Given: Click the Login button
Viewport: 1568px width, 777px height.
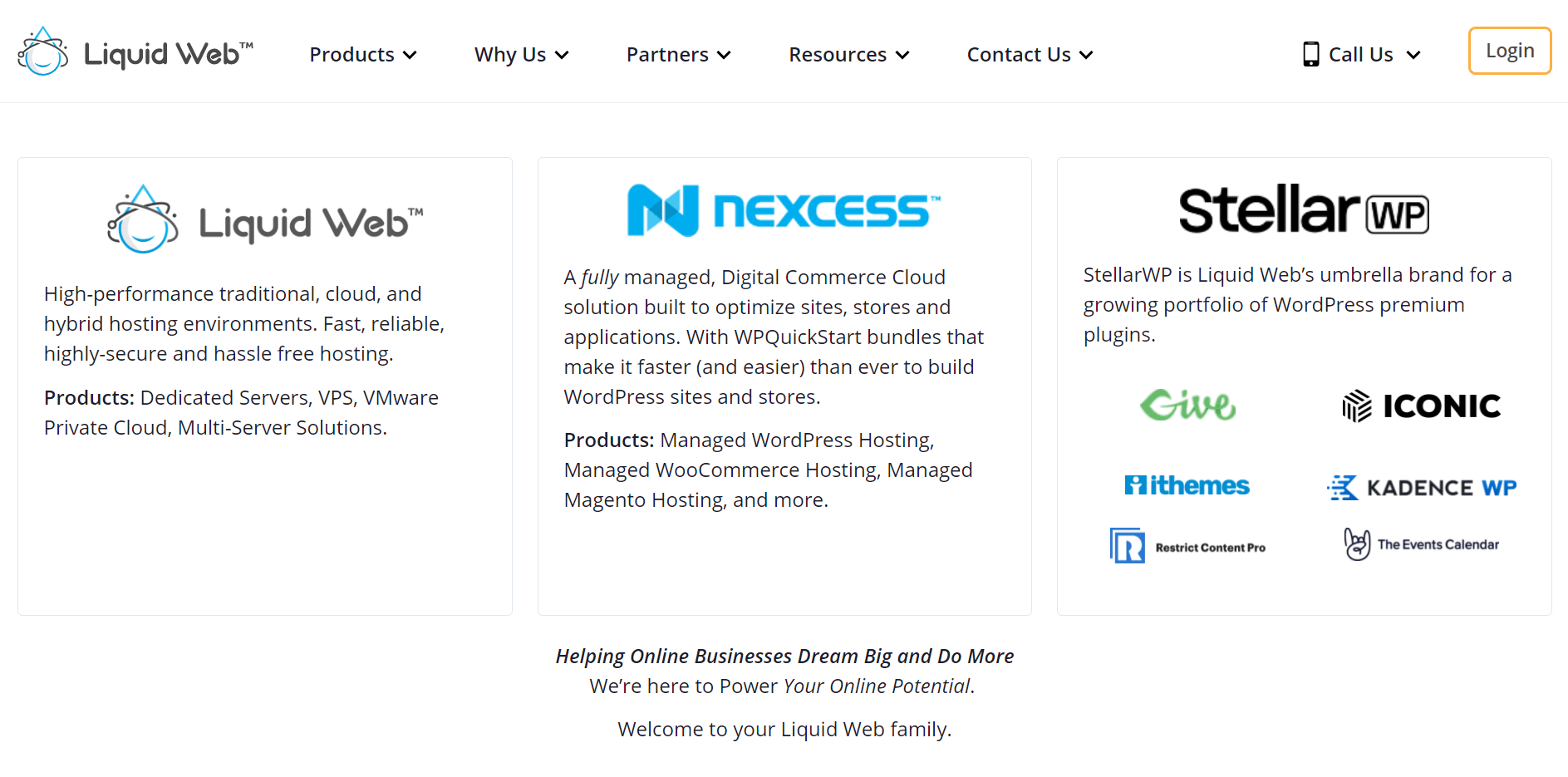Looking at the screenshot, I should click(x=1510, y=51).
